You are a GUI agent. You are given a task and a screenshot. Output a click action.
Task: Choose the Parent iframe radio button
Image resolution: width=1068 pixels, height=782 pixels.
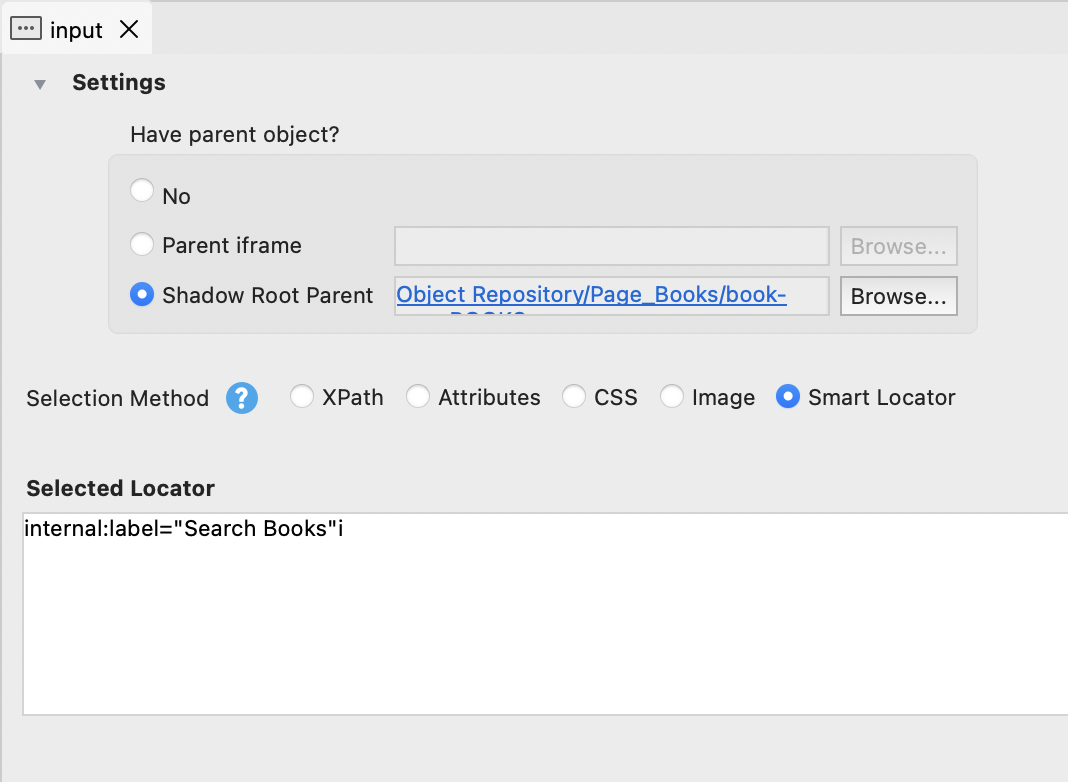pos(143,244)
